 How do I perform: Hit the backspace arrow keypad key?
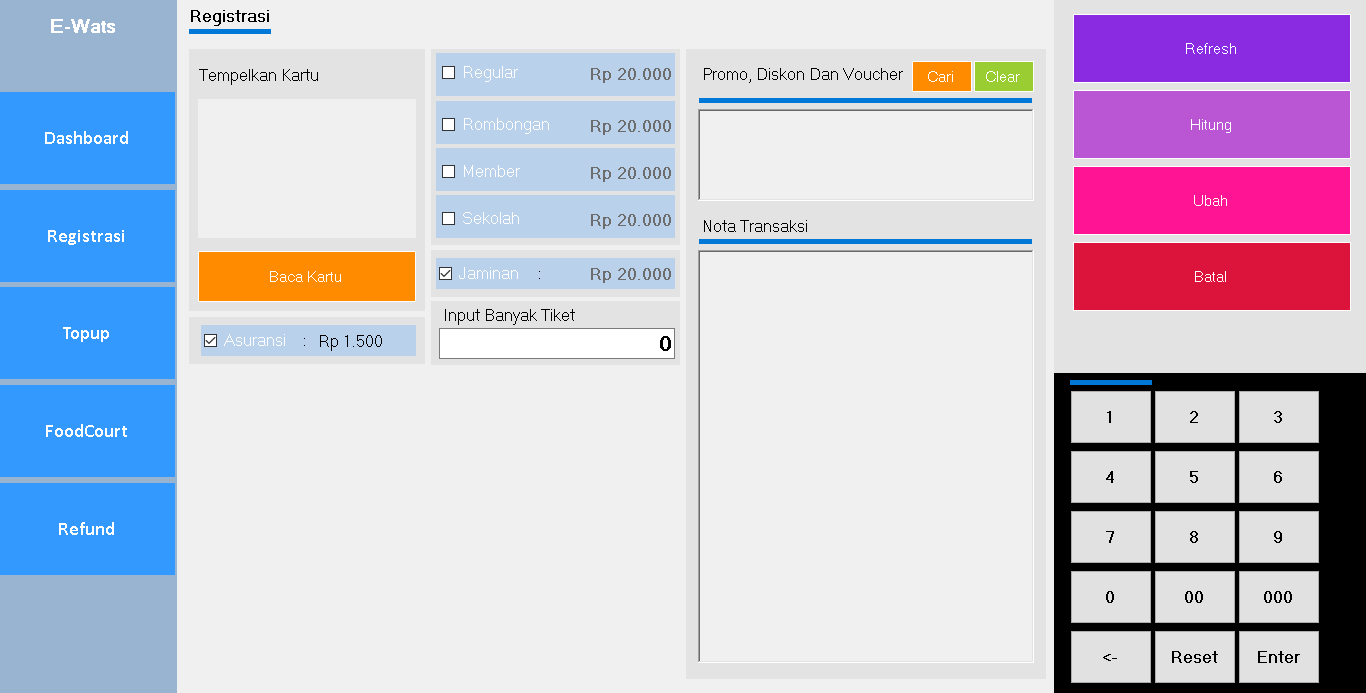tap(1110, 657)
